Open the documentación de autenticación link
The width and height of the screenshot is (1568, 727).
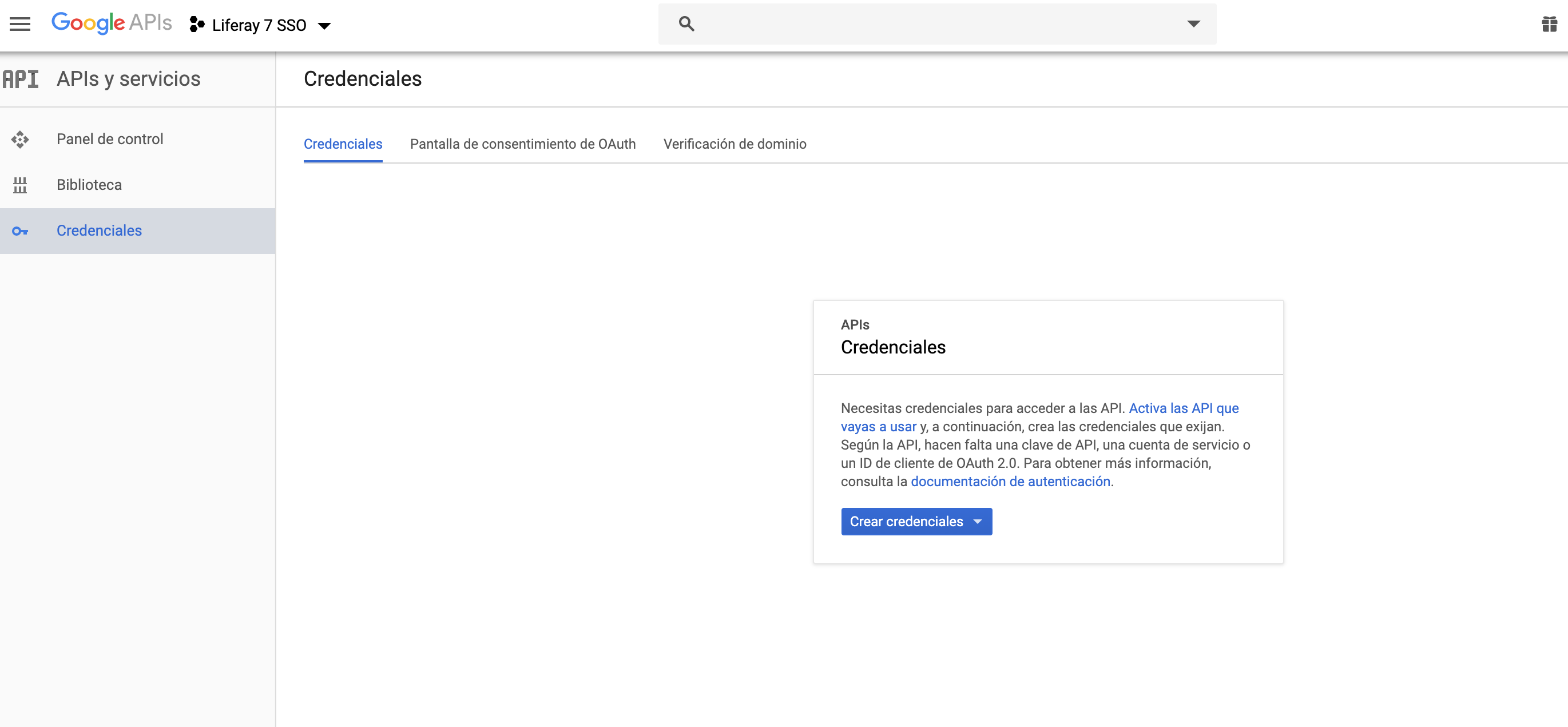pos(1010,481)
